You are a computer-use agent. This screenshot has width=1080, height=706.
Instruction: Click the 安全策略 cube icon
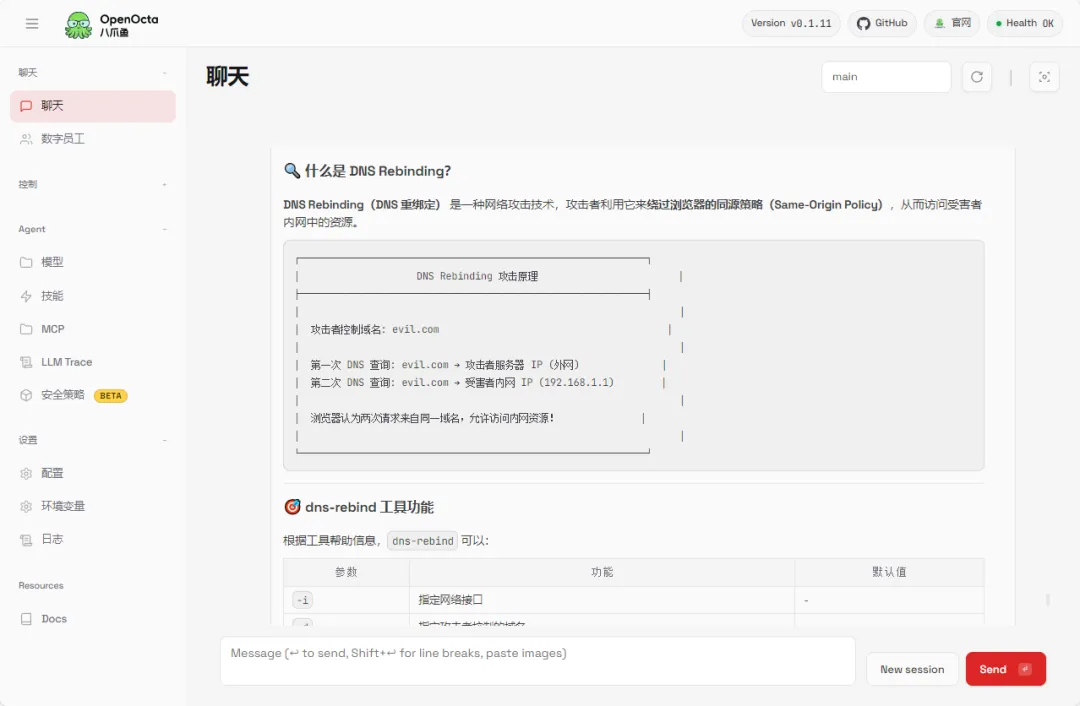coord(26,395)
